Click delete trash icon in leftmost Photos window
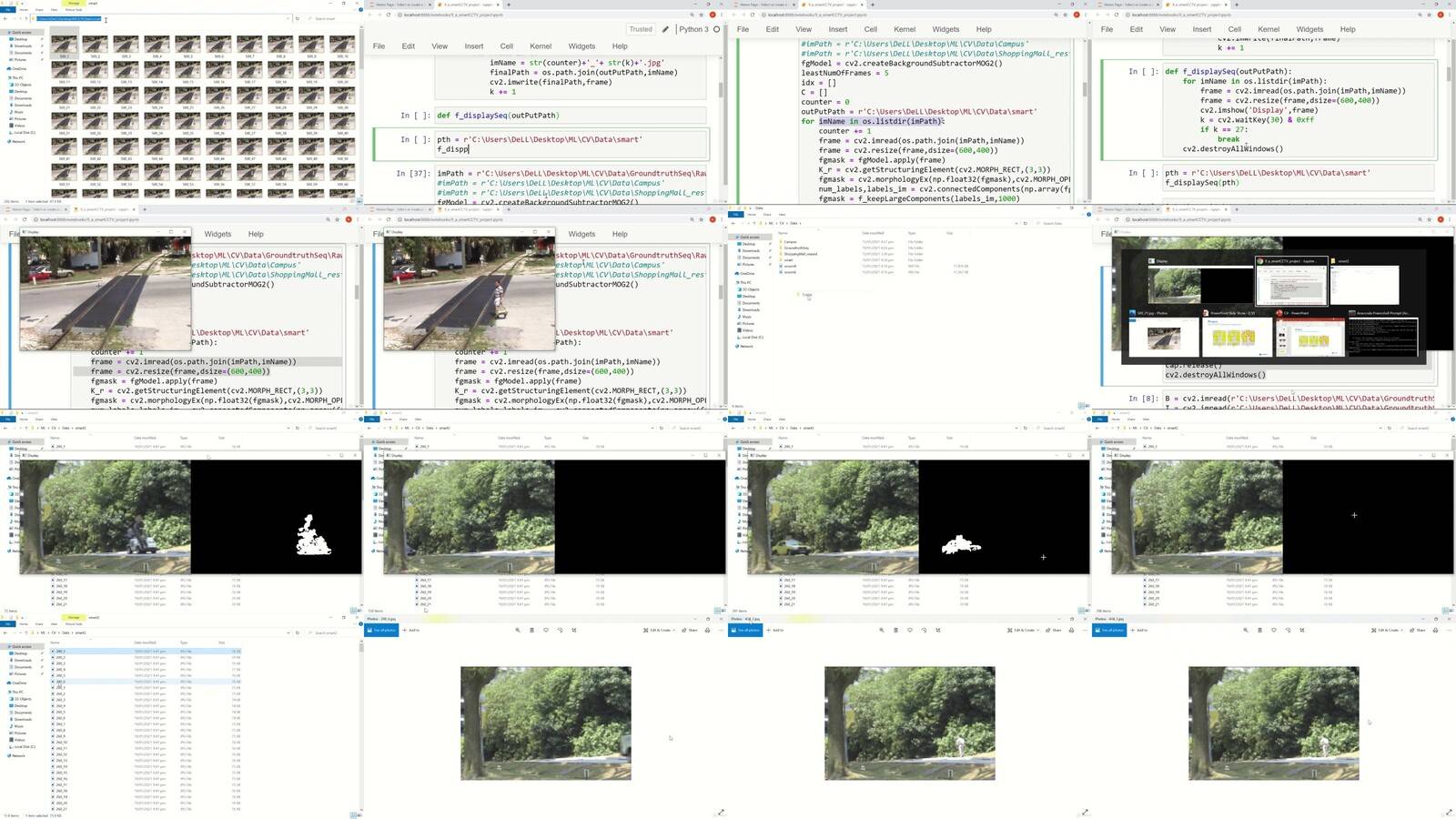The image size is (1456, 819). coord(531,630)
